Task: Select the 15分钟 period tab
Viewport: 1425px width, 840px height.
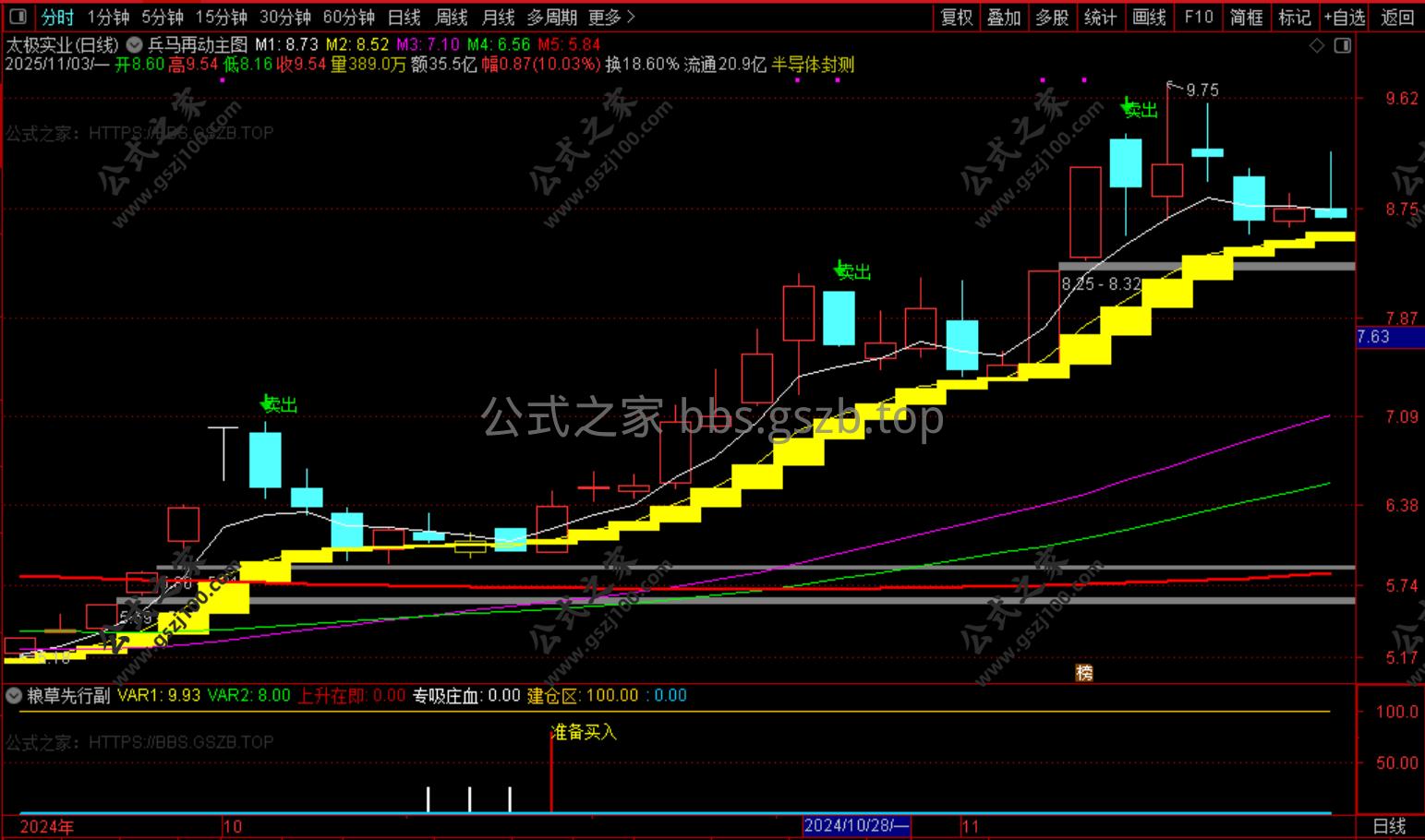Action: (222, 17)
